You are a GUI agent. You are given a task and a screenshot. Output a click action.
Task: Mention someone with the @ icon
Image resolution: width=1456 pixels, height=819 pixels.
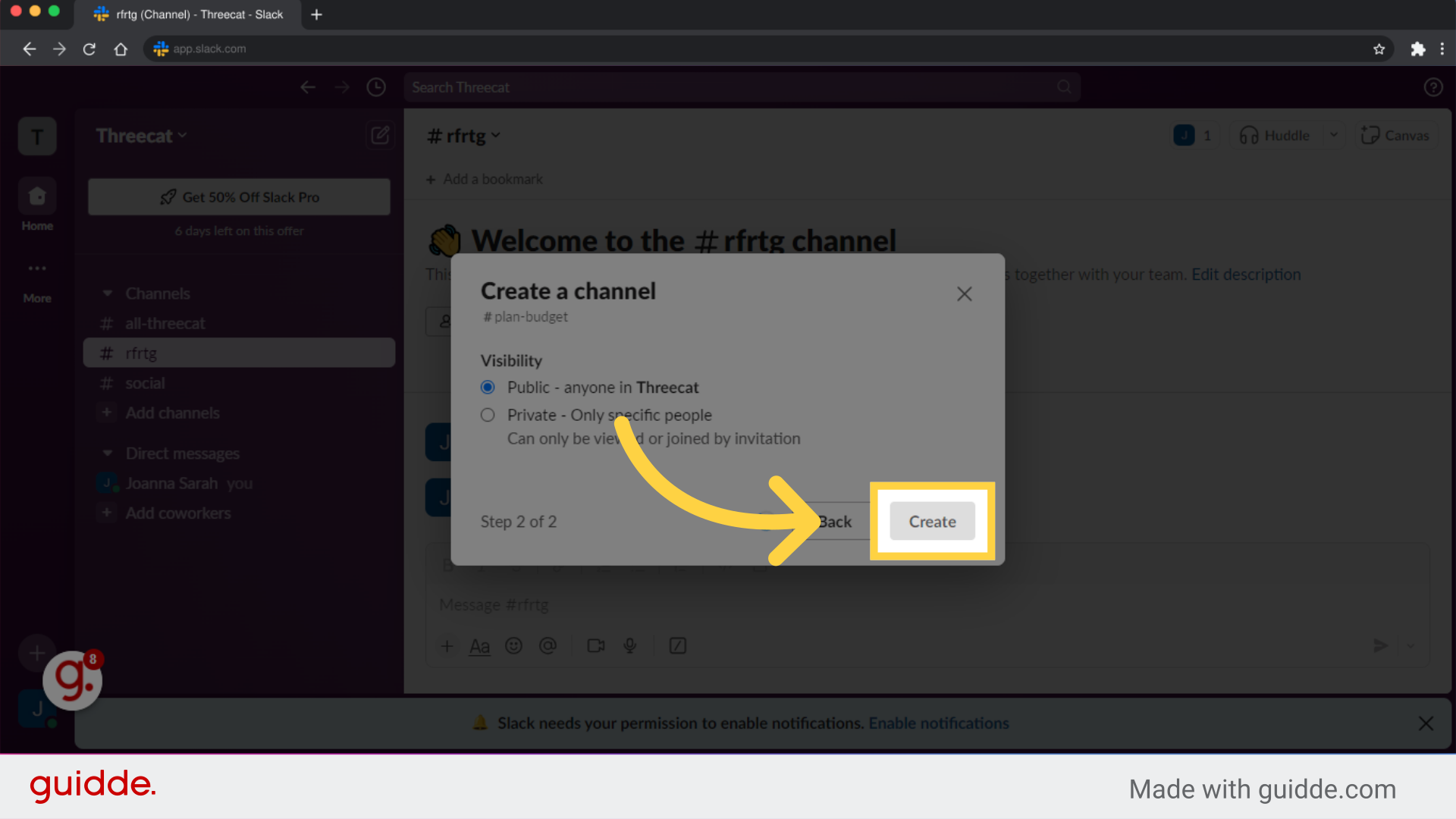point(548,645)
